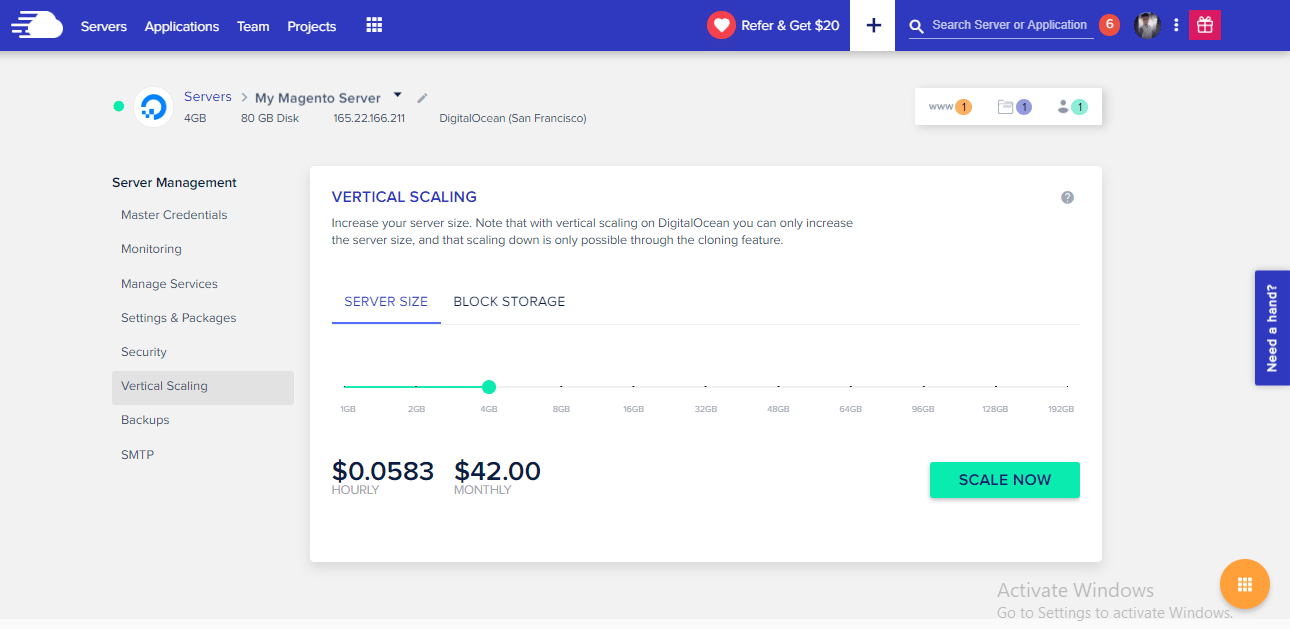This screenshot has height=629, width=1290.
Task: Open the add new server plus menu
Action: [x=872, y=25]
